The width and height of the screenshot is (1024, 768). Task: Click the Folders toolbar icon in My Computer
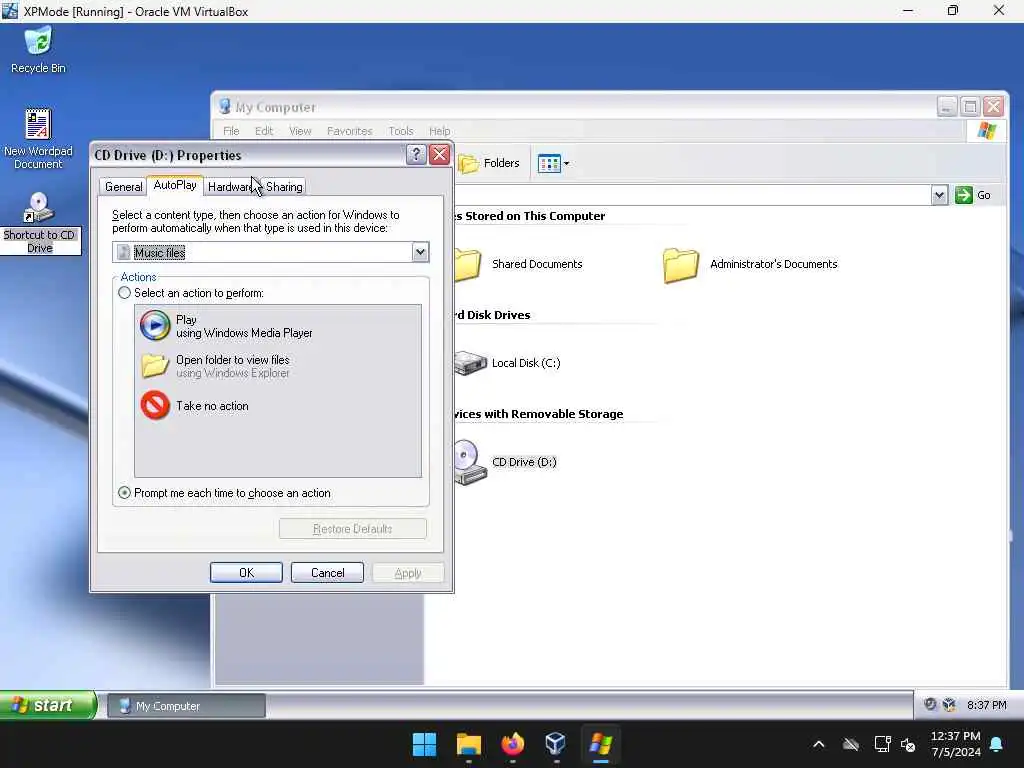point(469,163)
